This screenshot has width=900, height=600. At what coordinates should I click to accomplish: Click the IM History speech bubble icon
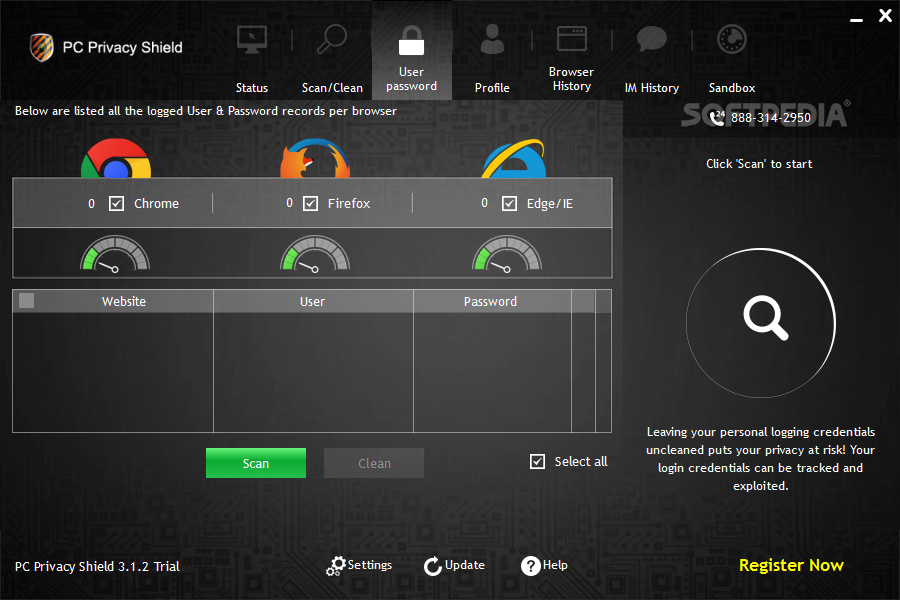[x=651, y=39]
